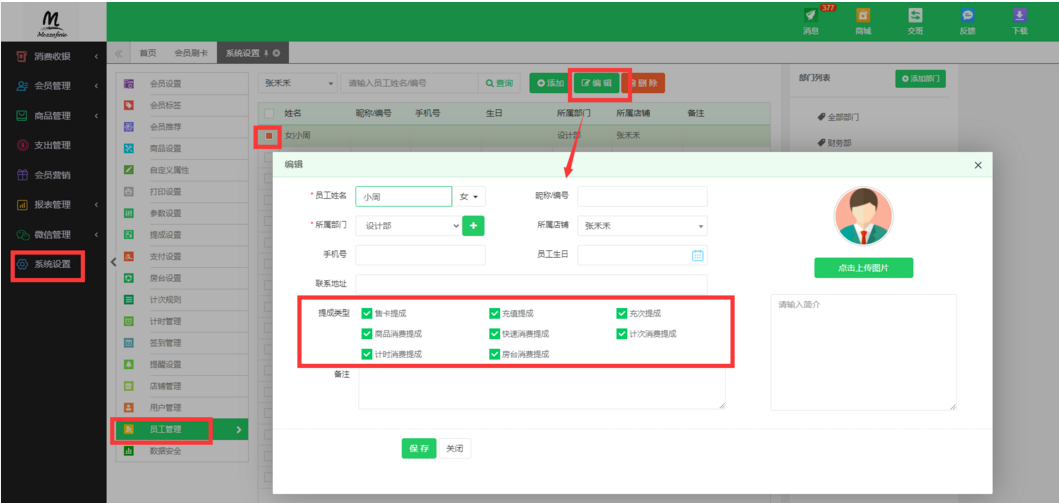
Task: Click the green 保存 button
Action: coord(418,449)
